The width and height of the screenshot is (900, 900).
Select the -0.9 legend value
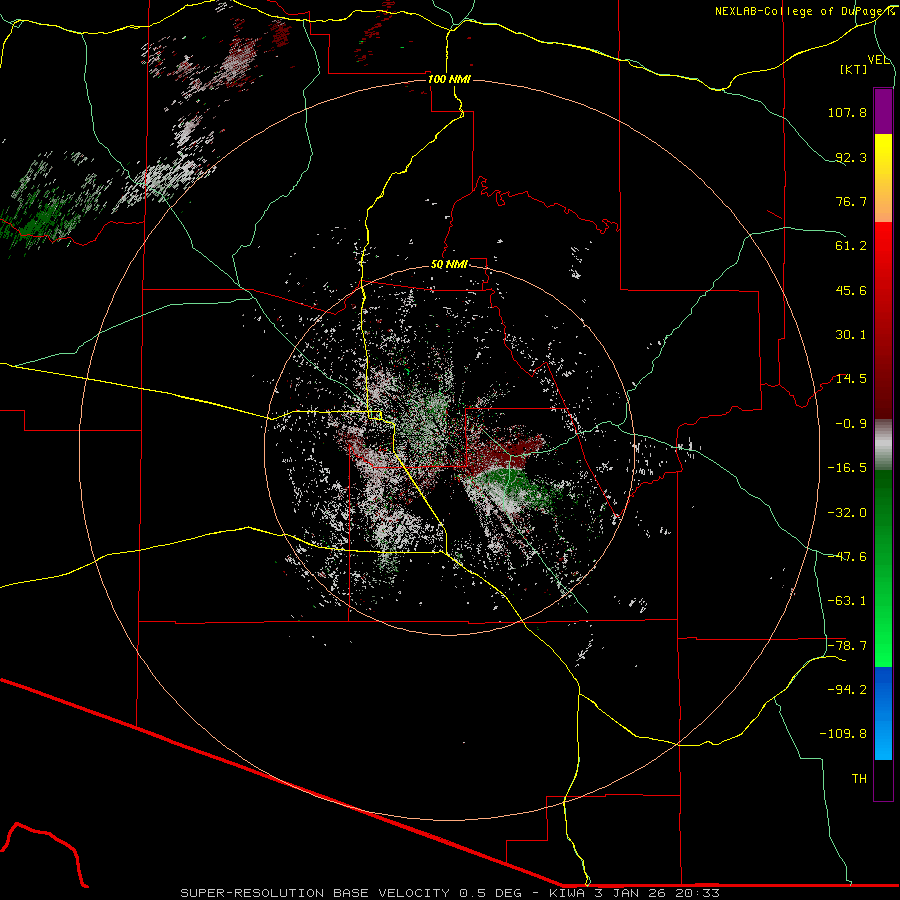point(851,424)
